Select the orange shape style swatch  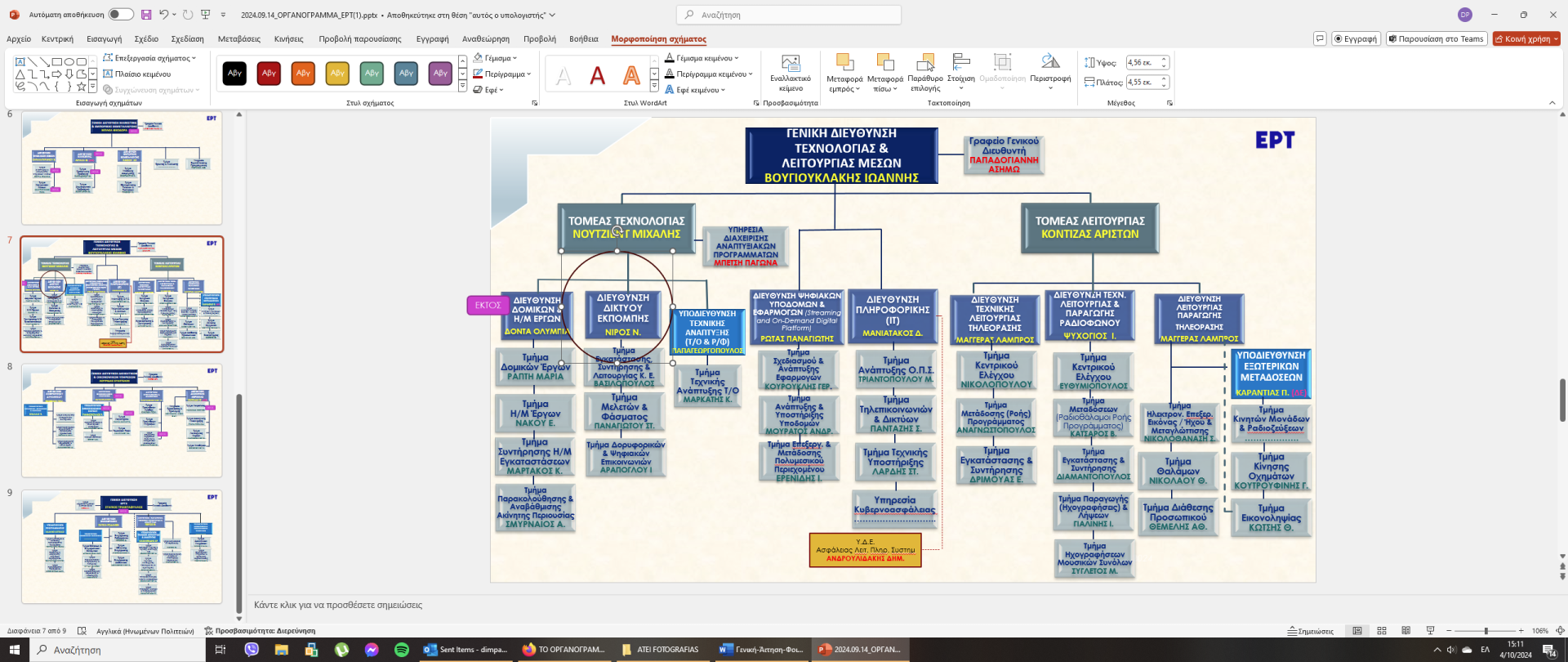tap(303, 74)
